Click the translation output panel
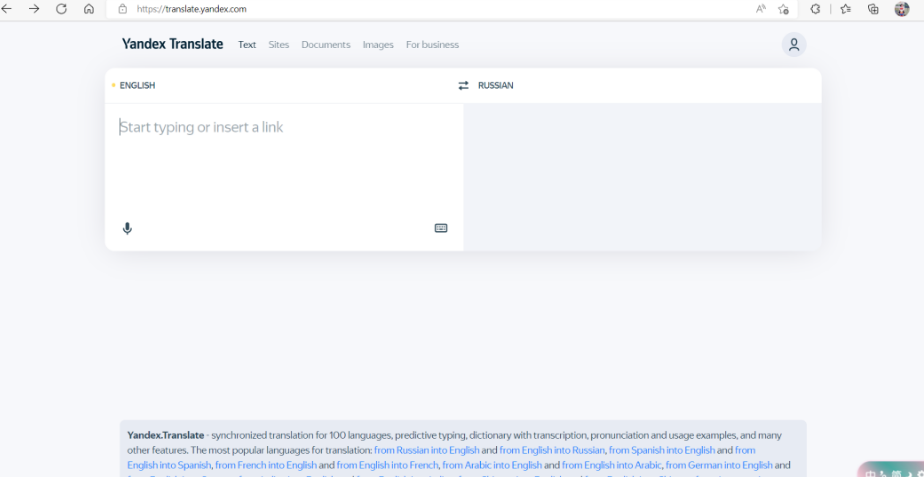Image resolution: width=924 pixels, height=477 pixels. pyautogui.click(x=642, y=177)
